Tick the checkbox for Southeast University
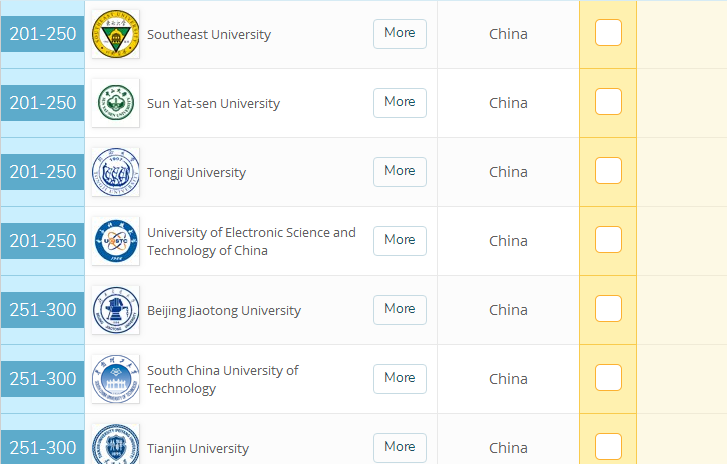This screenshot has height=464, width=727. pyautogui.click(x=608, y=33)
